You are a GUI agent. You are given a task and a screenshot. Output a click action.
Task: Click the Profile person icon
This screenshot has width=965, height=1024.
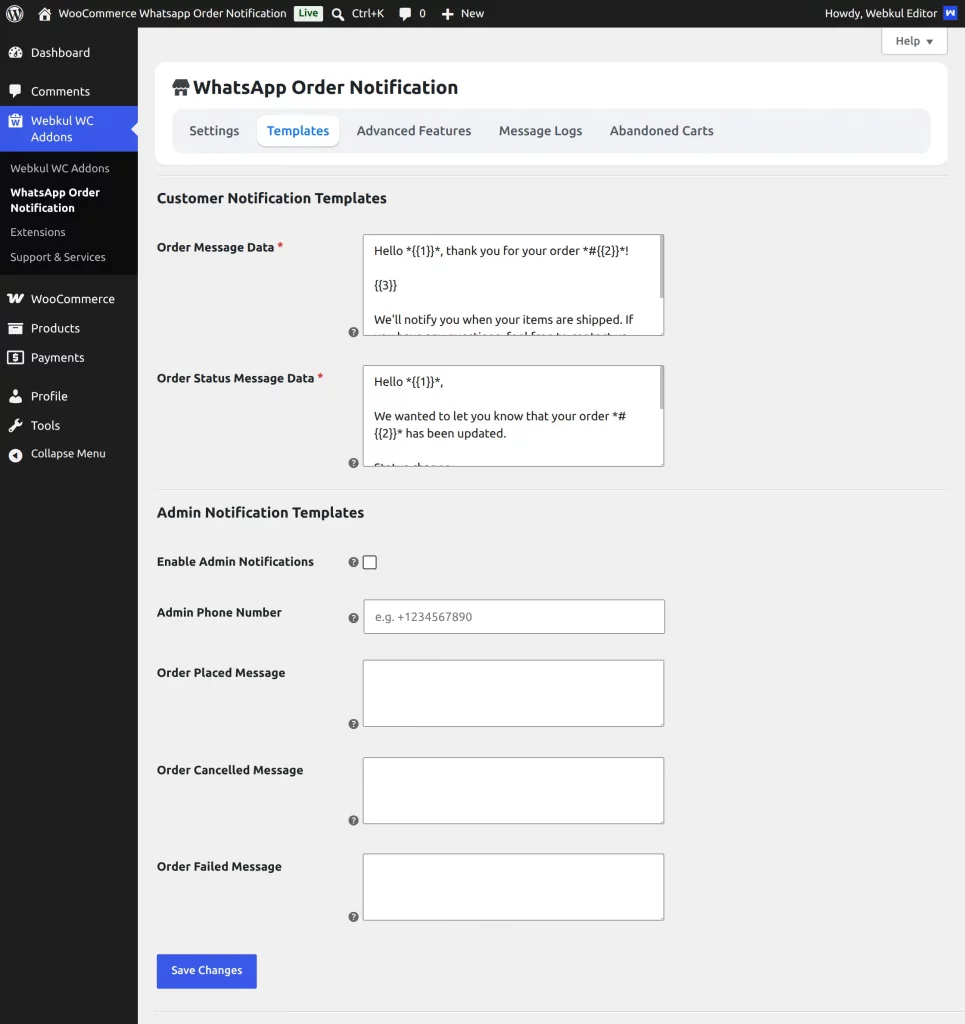(x=16, y=396)
